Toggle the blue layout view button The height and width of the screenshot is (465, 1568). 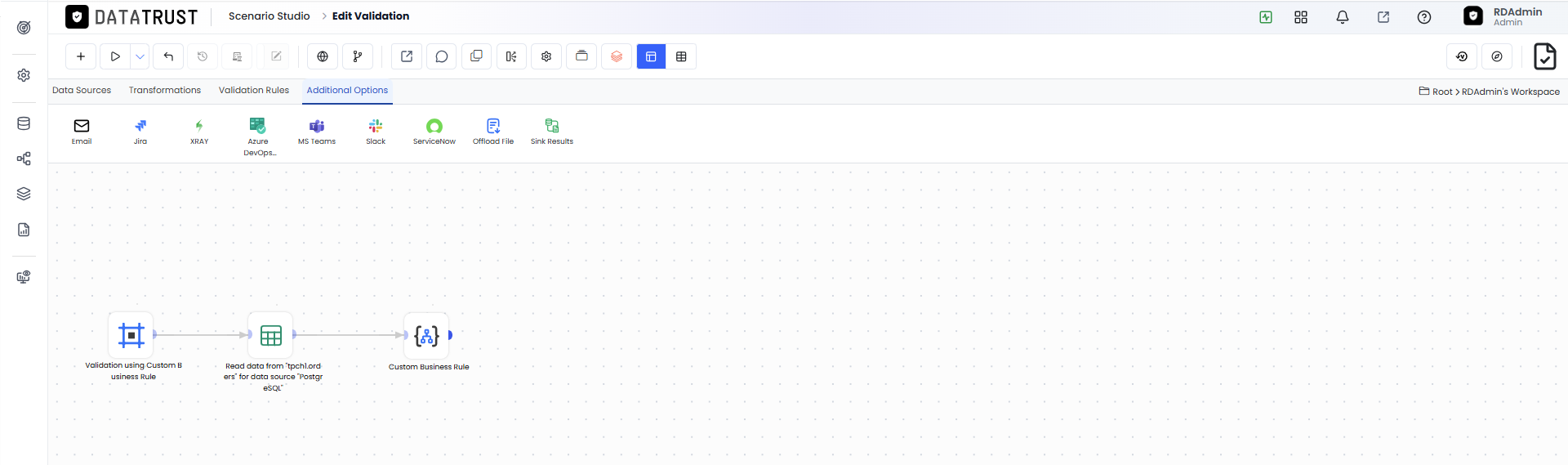(x=651, y=56)
